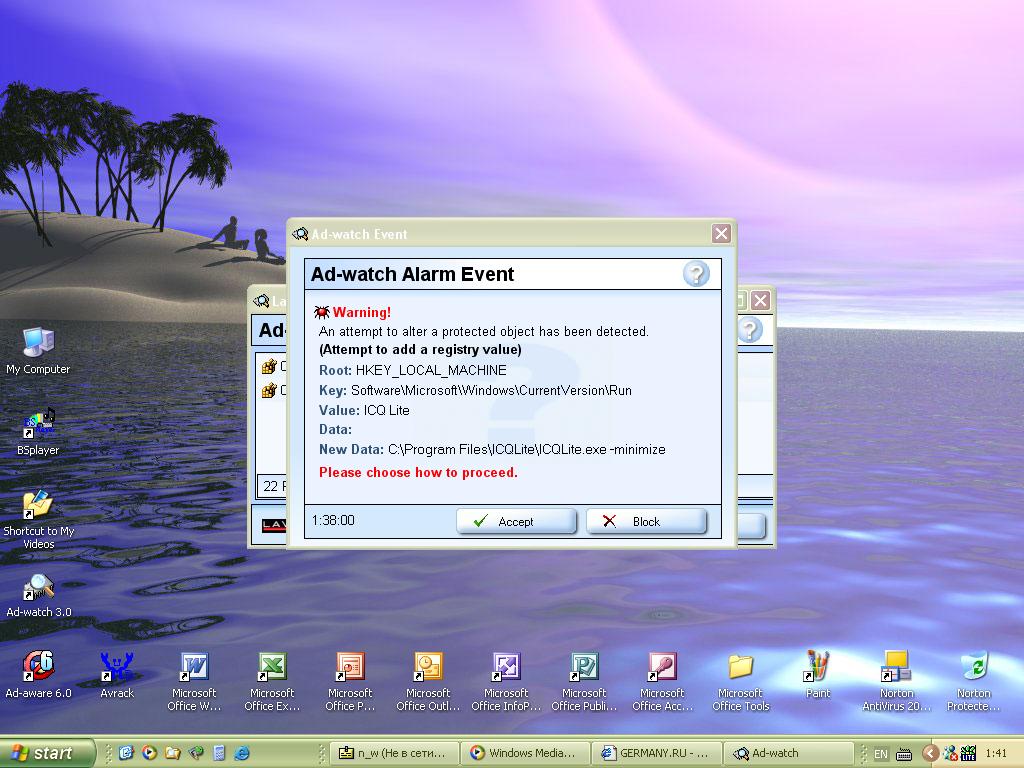Block the ICQ Lite registry change
Screen dimensions: 1024x768
(646, 521)
